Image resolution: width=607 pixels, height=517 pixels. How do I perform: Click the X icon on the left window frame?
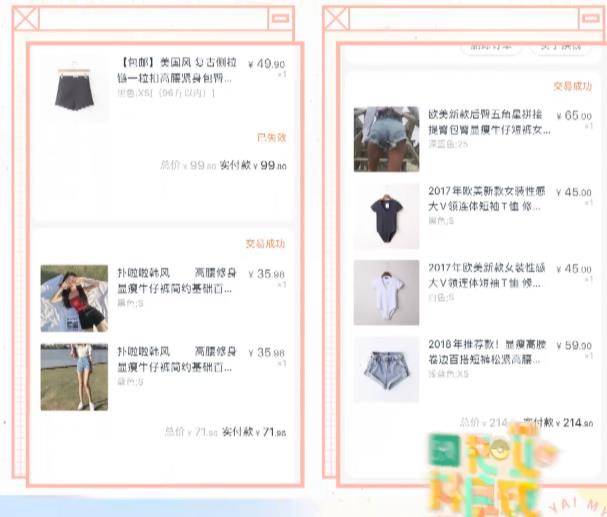(23, 17)
